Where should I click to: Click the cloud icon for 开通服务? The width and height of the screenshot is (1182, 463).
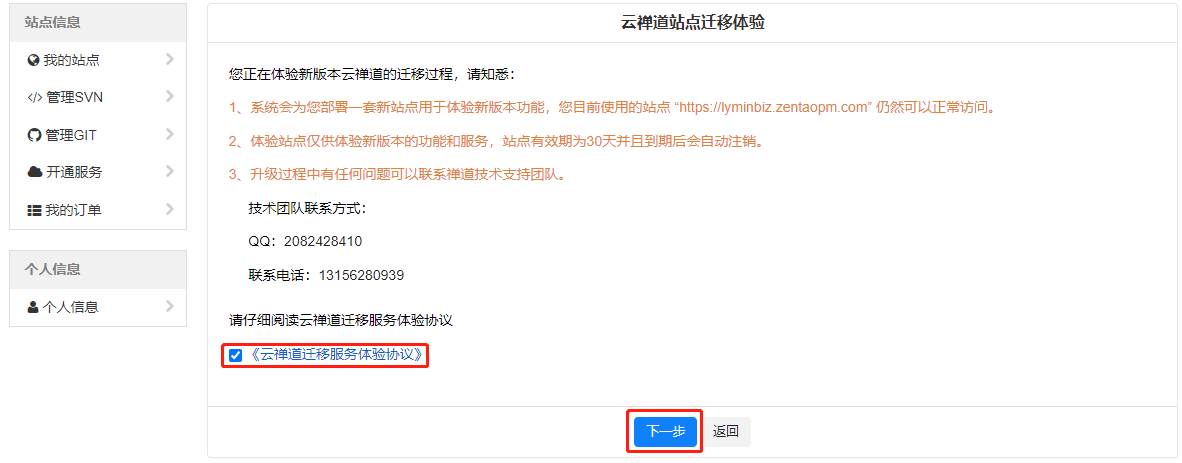click(34, 172)
